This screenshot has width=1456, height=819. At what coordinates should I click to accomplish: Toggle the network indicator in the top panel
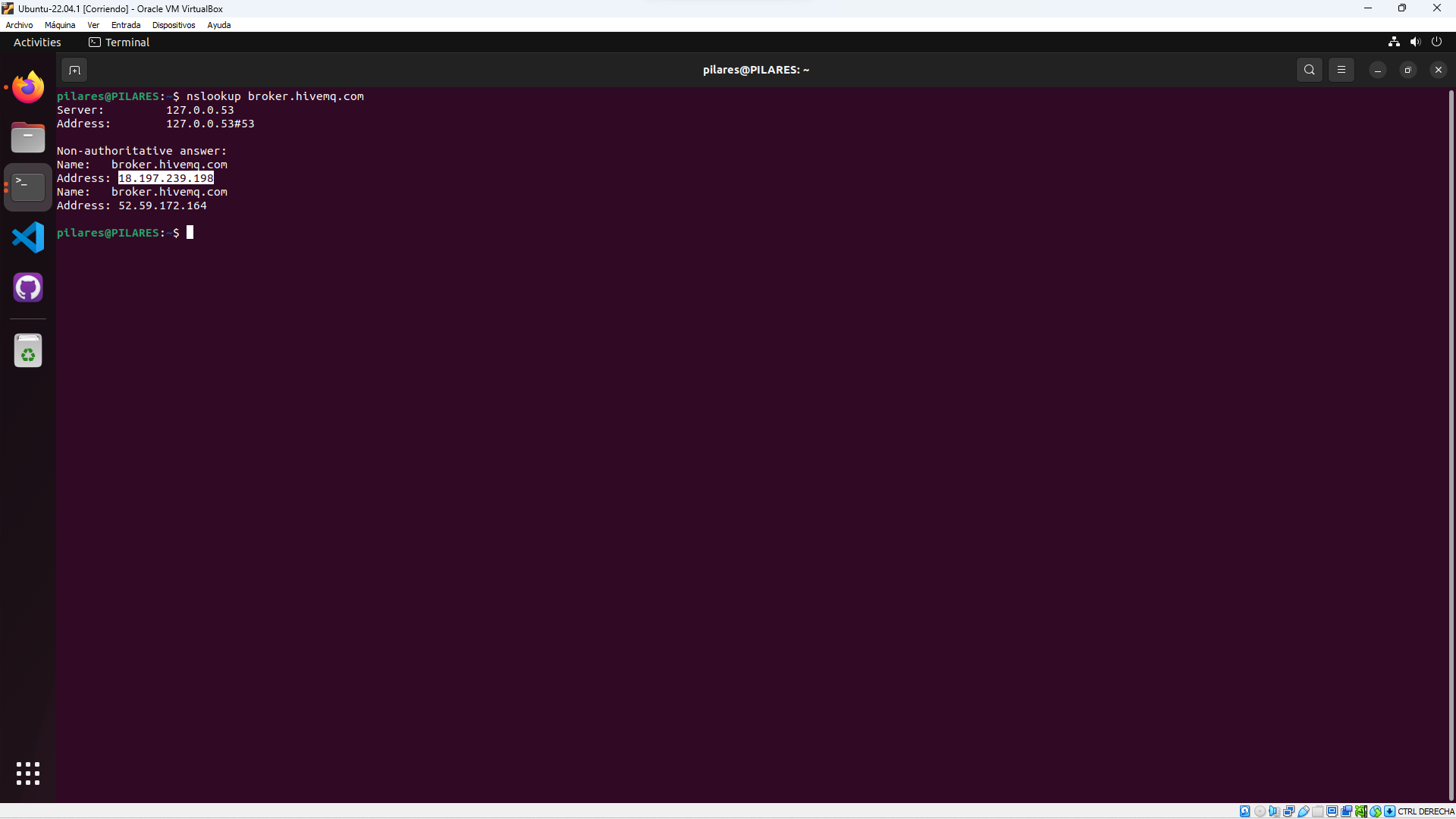(x=1394, y=42)
